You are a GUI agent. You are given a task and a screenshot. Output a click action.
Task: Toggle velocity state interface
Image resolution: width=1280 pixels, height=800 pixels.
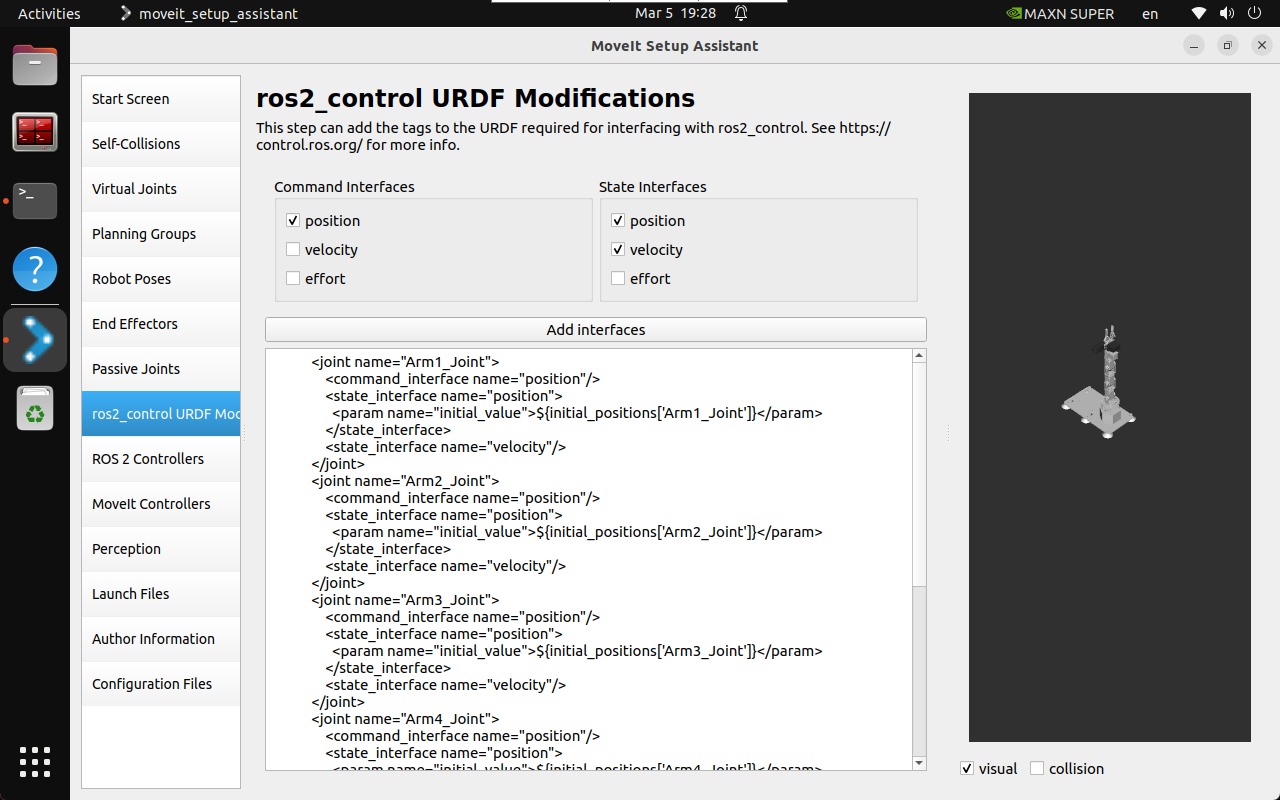(x=618, y=250)
